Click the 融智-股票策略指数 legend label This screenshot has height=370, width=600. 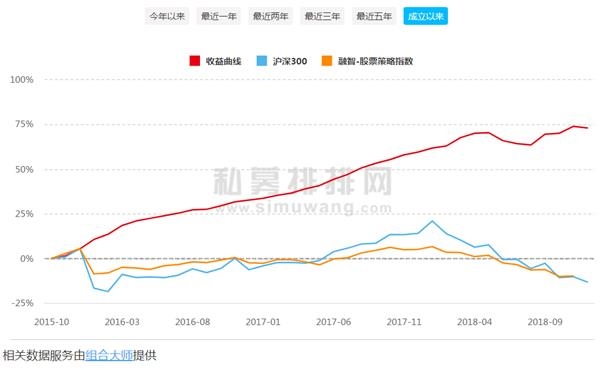(375, 61)
